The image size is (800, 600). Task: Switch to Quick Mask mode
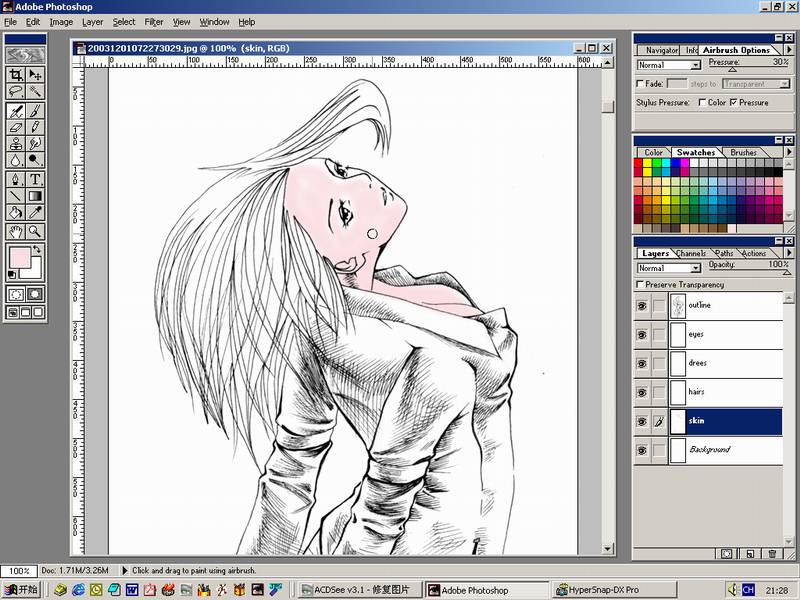coord(35,294)
